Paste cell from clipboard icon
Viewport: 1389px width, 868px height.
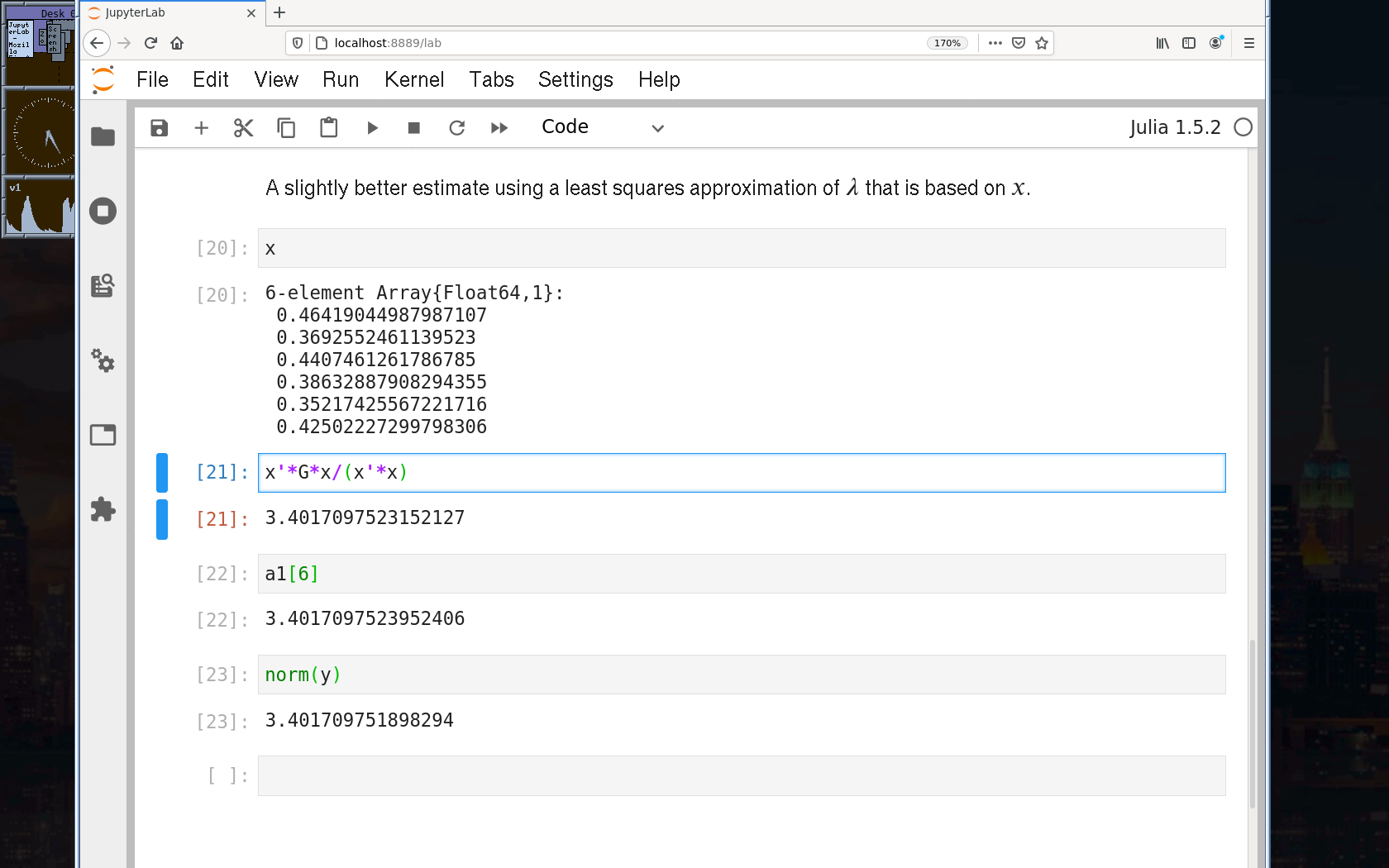(x=329, y=128)
